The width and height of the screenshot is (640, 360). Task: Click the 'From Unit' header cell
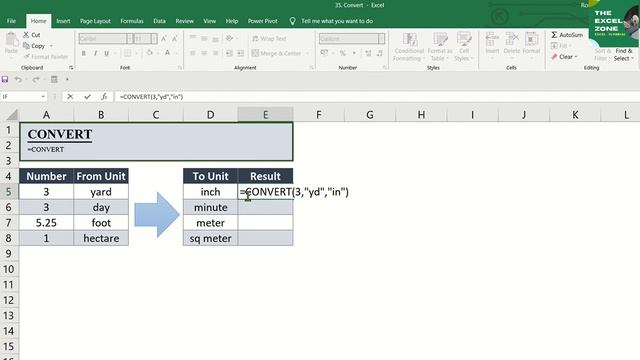point(101,176)
